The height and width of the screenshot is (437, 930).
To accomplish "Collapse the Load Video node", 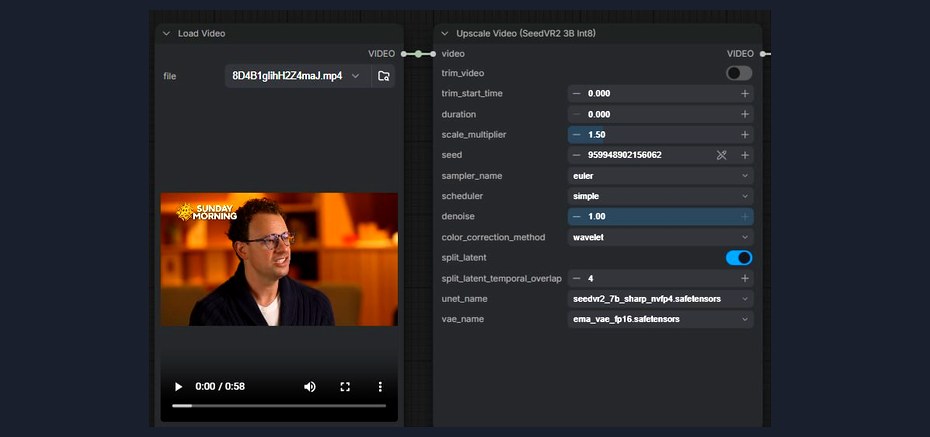I will click(166, 34).
